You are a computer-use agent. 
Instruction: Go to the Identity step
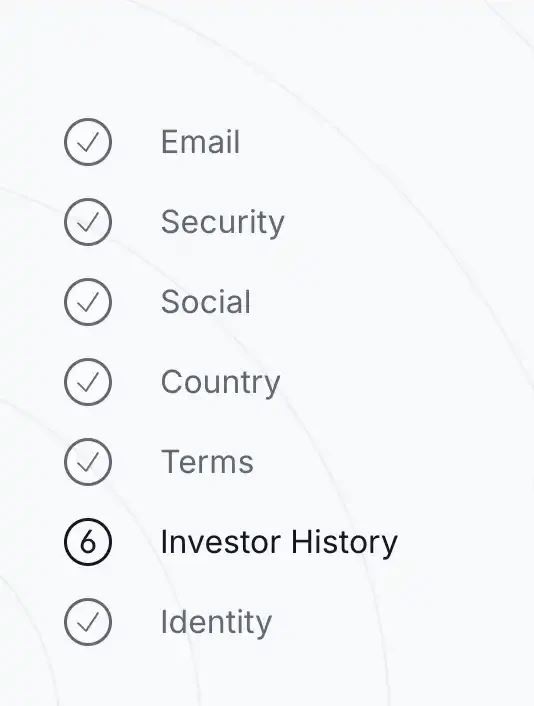[216, 623]
